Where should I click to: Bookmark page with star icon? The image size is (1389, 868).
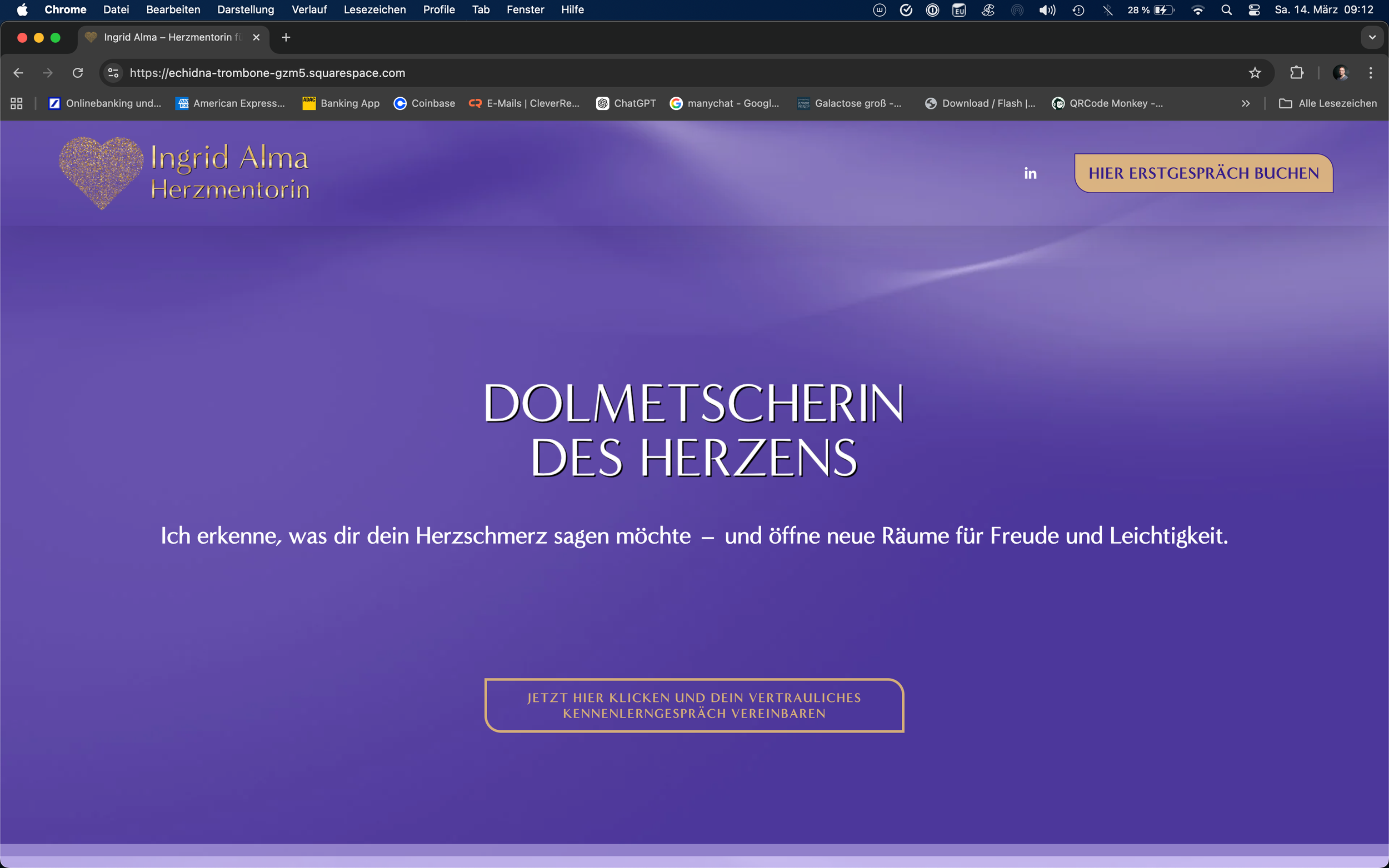click(1255, 73)
